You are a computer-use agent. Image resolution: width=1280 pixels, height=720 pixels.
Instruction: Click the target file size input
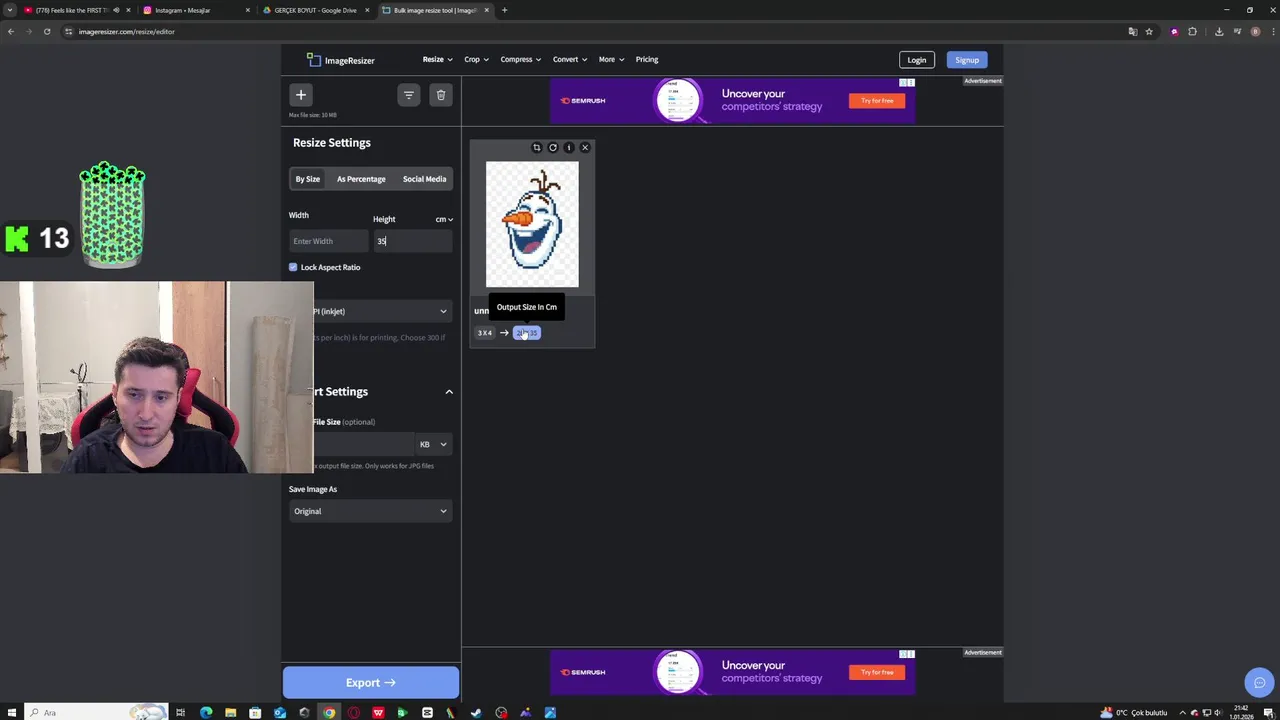pyautogui.click(x=364, y=444)
